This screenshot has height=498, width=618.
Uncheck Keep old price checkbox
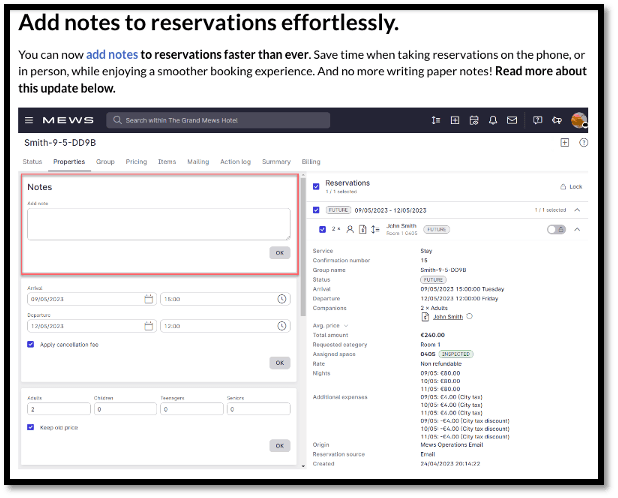point(31,426)
